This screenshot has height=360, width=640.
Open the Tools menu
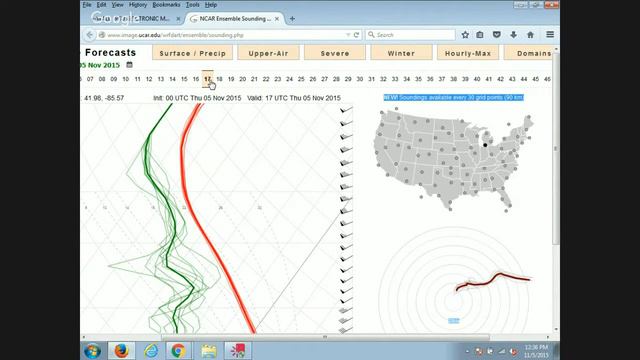pyautogui.click(x=192, y=5)
